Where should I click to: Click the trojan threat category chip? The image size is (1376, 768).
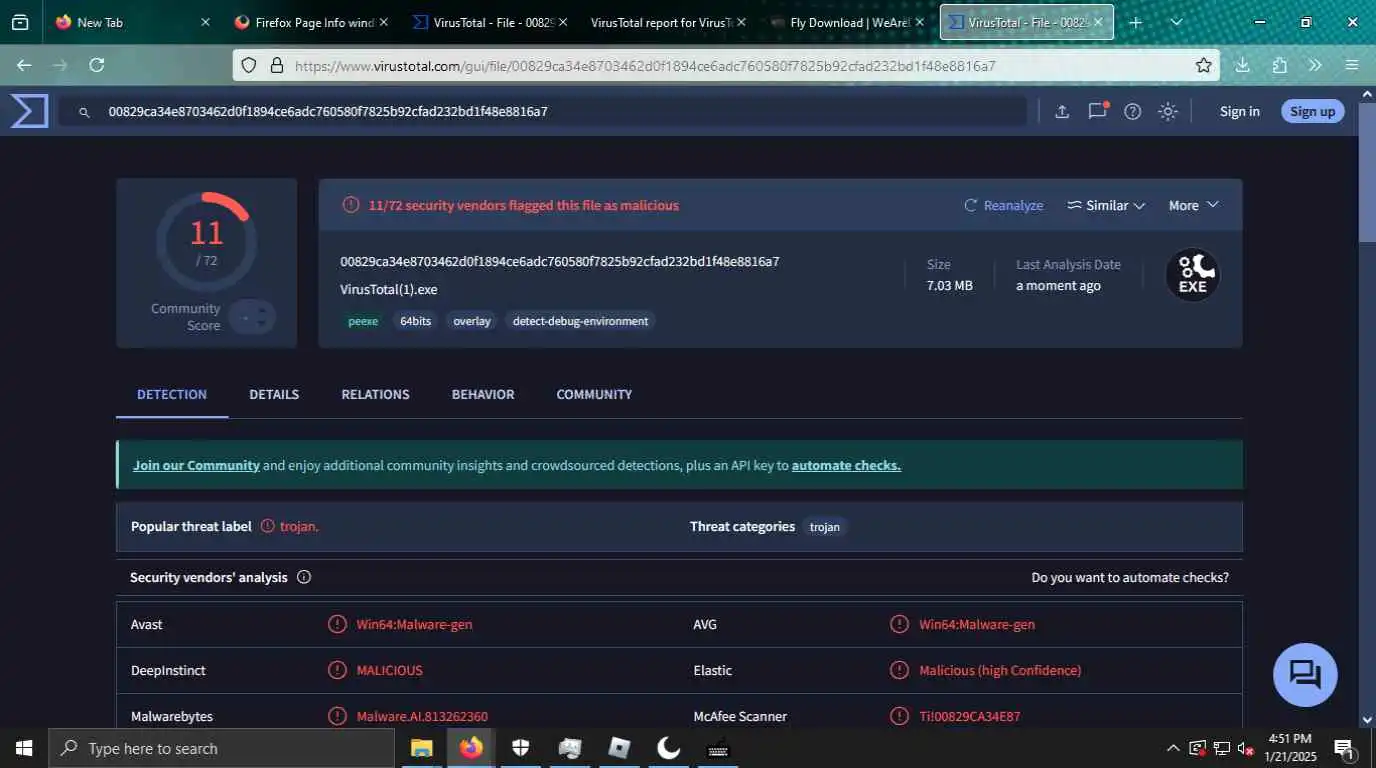825,527
